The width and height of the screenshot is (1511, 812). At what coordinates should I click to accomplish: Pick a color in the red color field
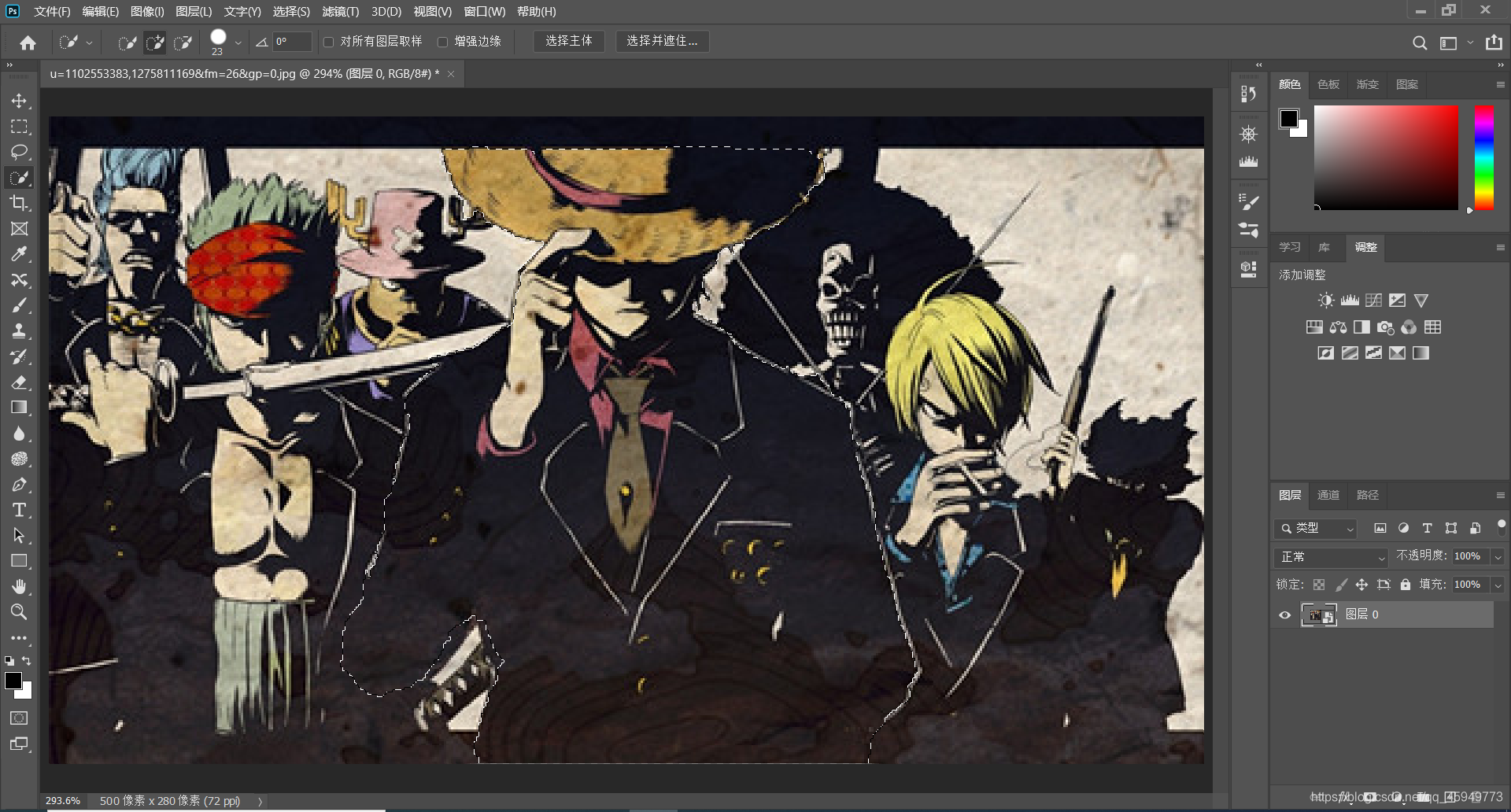(1386, 157)
